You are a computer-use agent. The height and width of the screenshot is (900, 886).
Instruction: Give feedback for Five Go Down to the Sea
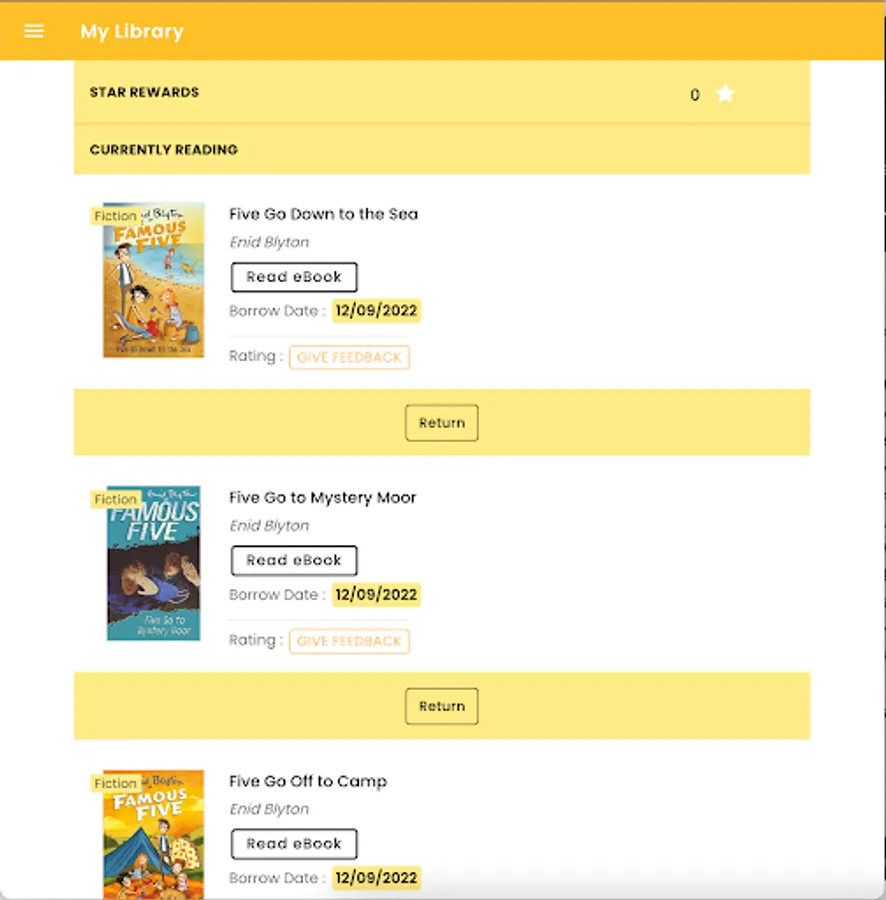tap(349, 357)
